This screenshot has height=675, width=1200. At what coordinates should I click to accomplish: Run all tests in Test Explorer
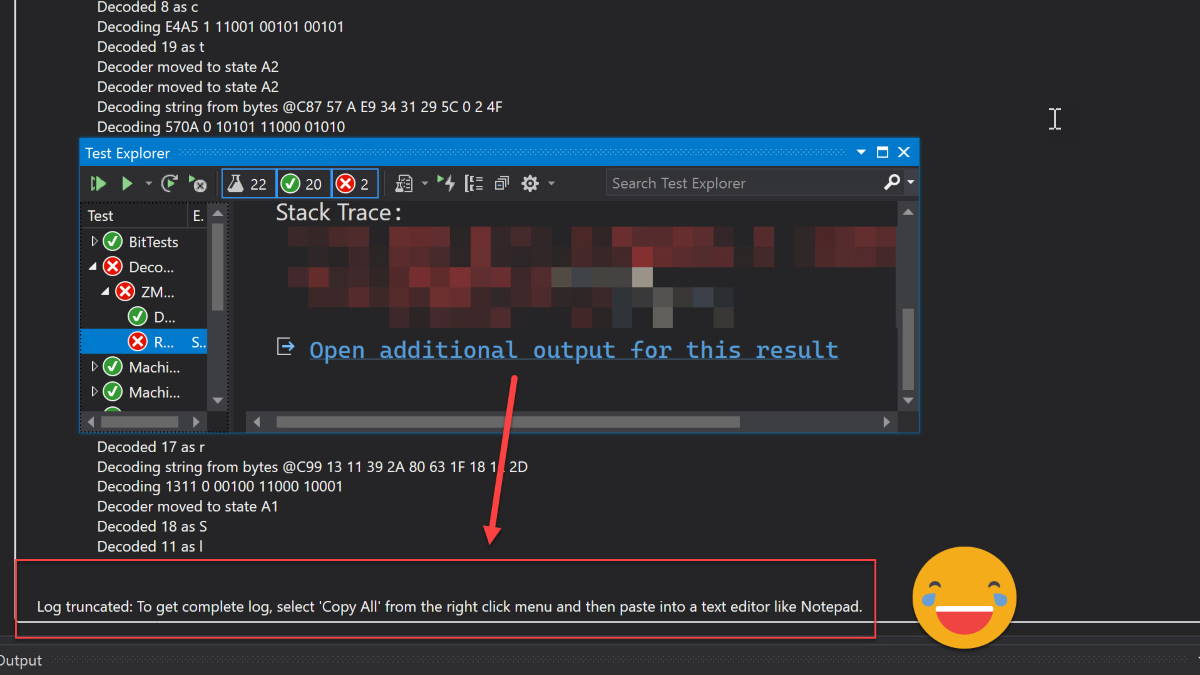tap(97, 183)
